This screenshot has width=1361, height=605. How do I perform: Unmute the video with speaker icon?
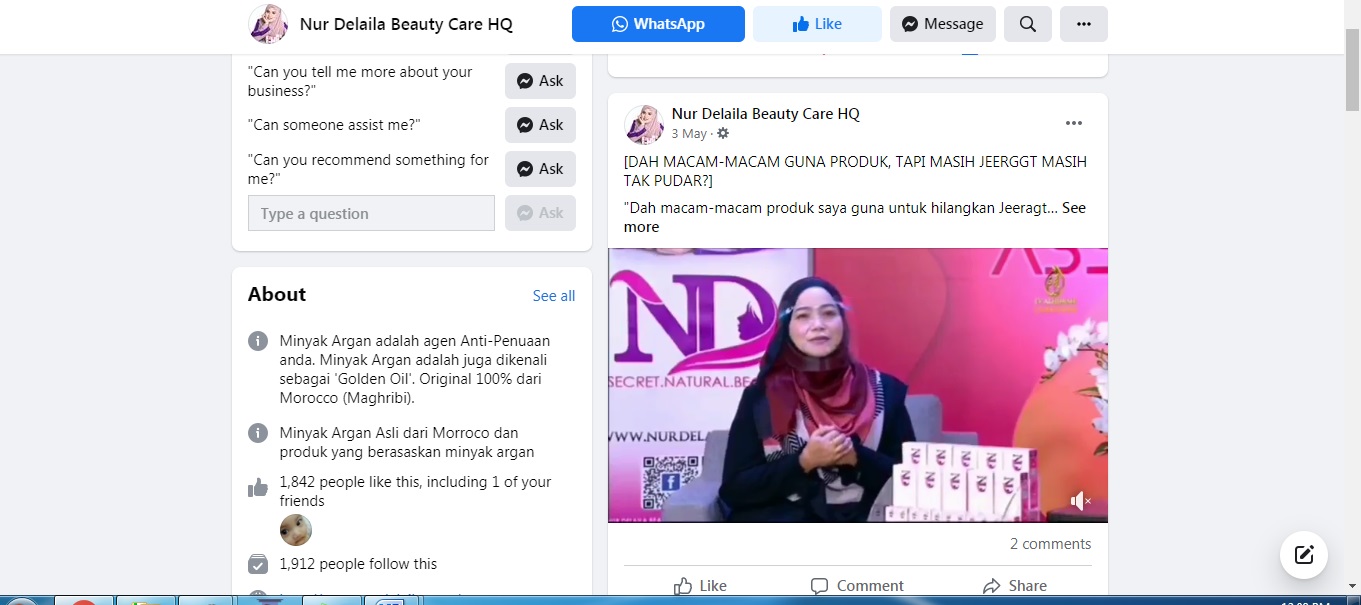coord(1080,501)
